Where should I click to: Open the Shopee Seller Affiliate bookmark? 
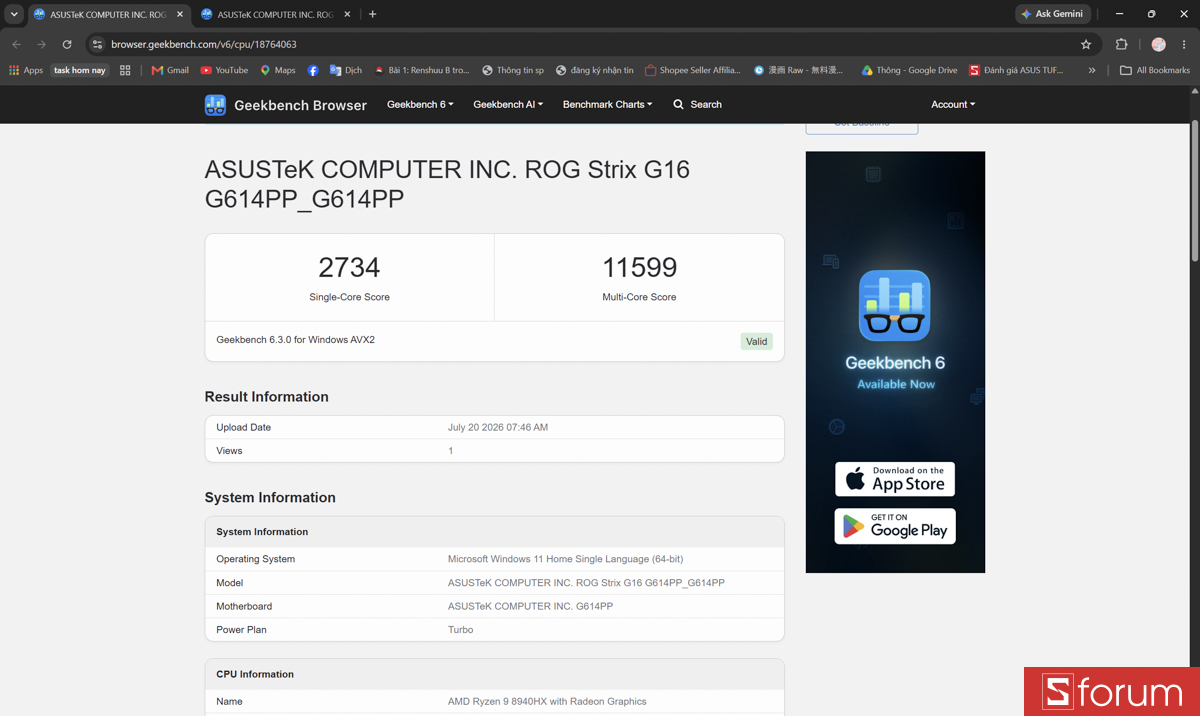click(x=693, y=70)
